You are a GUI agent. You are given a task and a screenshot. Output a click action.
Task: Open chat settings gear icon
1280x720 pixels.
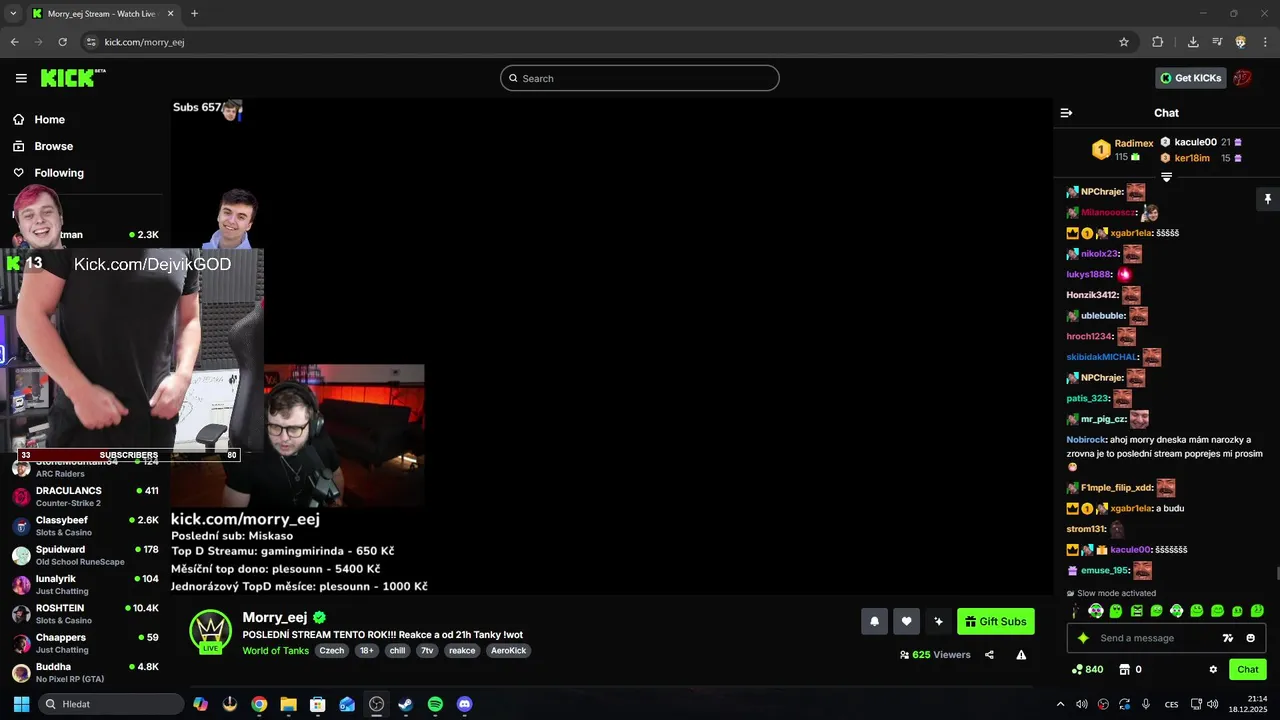1213,669
